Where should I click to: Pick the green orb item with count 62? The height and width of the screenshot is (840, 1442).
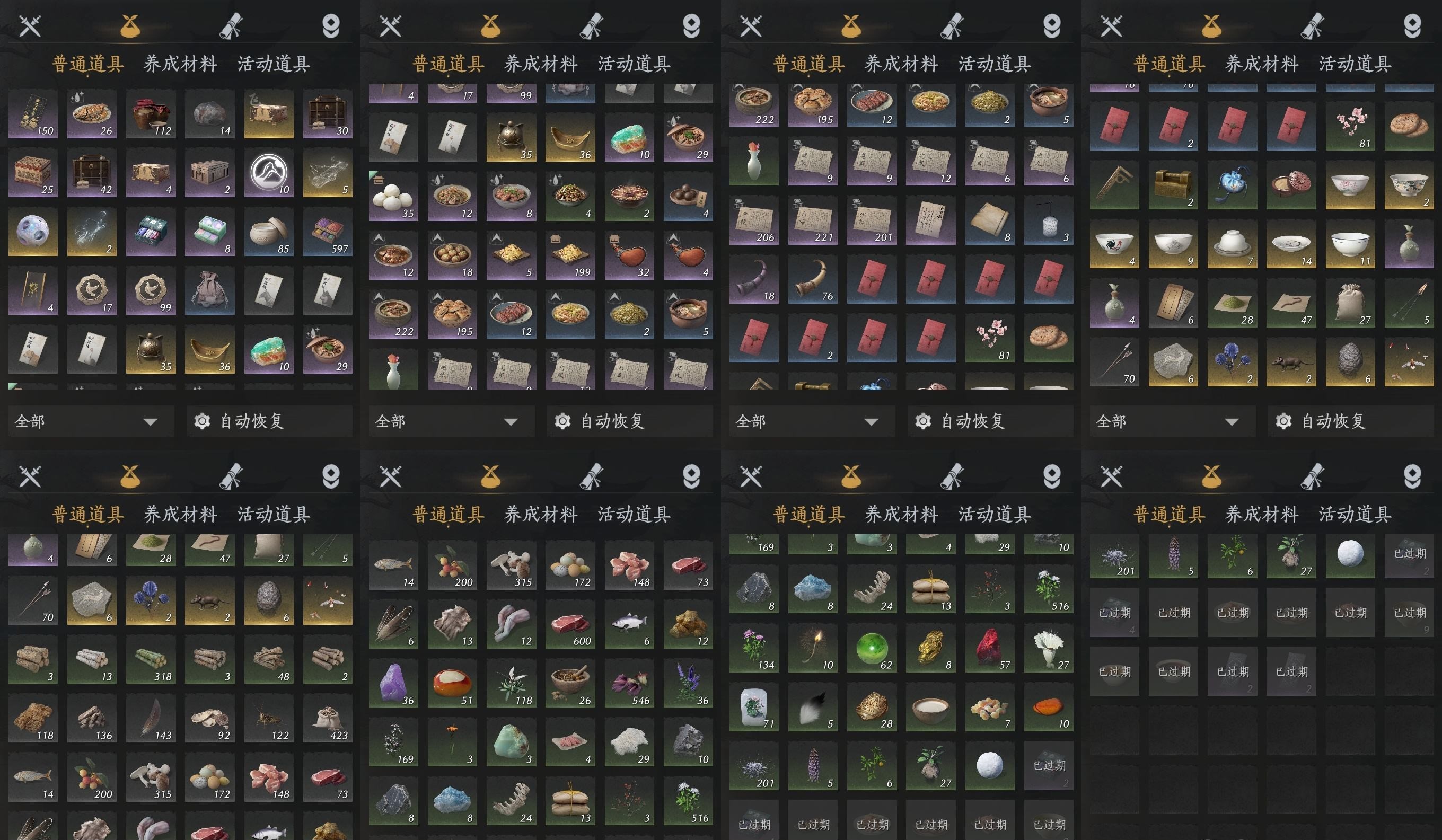coord(872,648)
